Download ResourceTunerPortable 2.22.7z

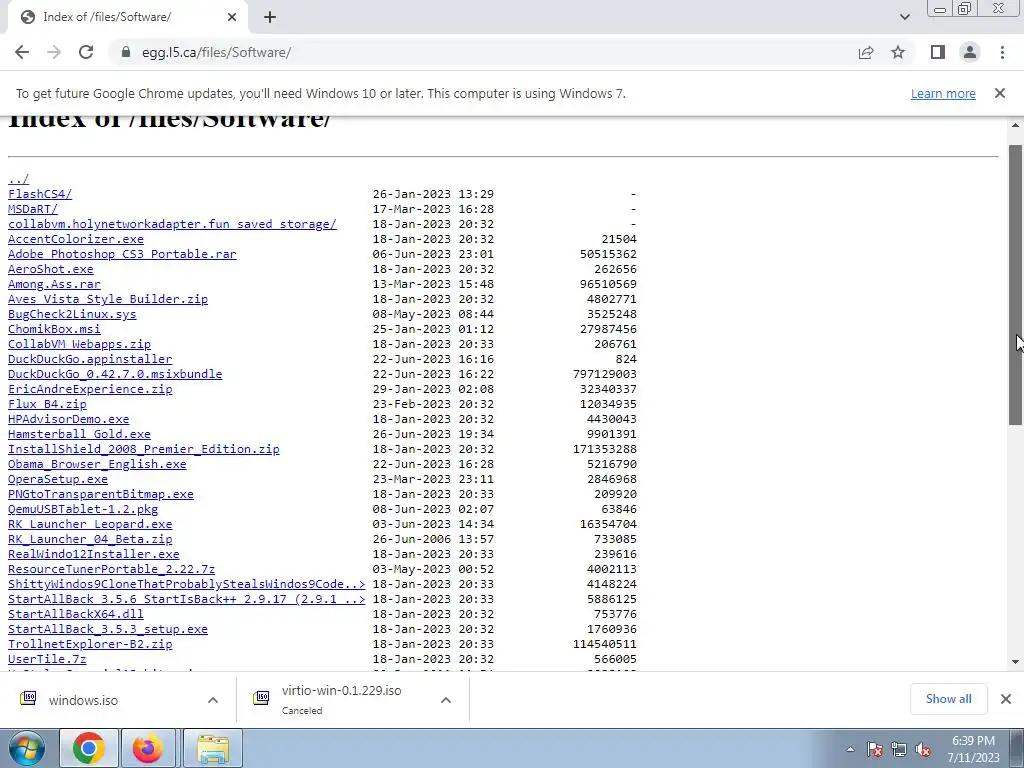[x=111, y=569]
